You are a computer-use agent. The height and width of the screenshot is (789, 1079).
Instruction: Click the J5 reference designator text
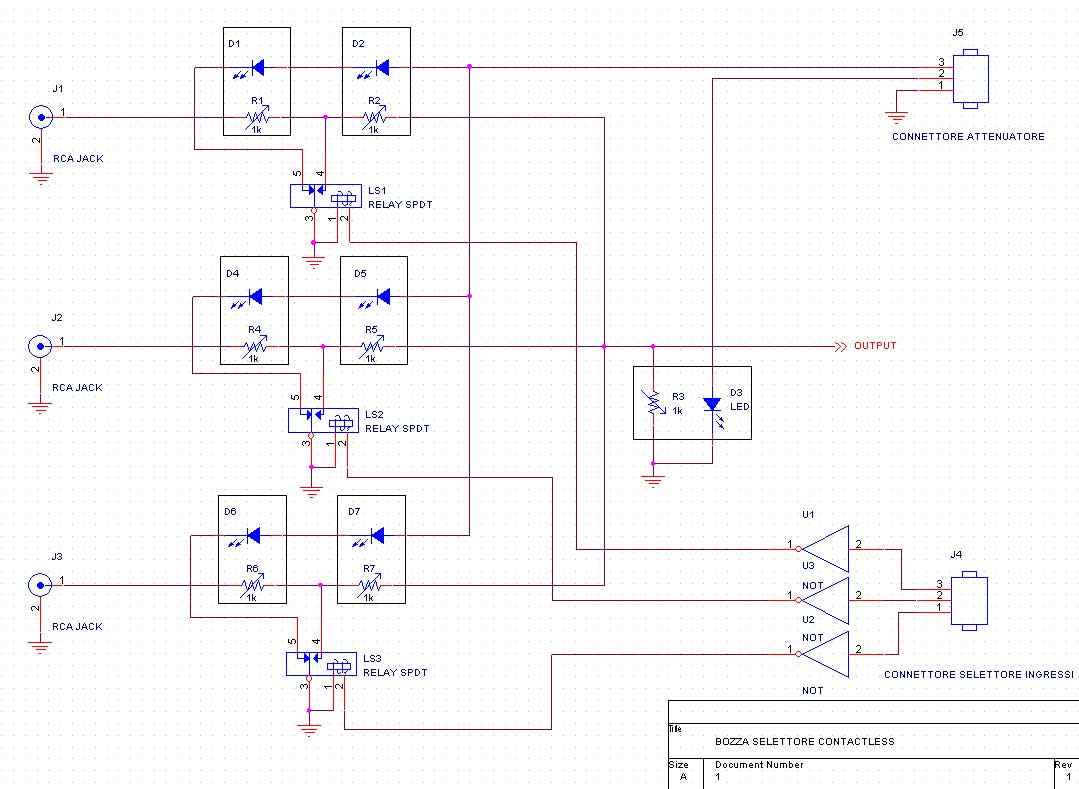click(x=958, y=33)
